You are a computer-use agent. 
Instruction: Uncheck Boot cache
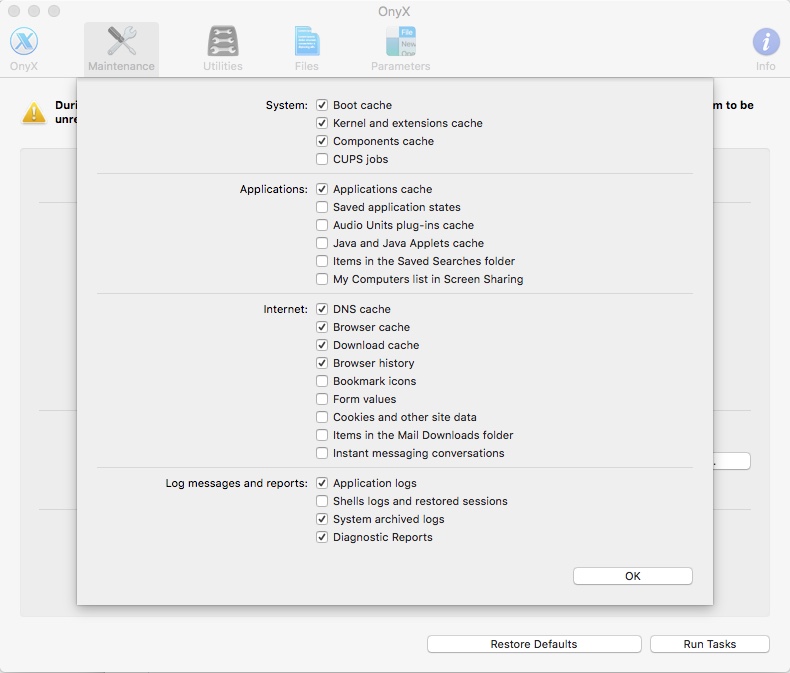click(x=322, y=105)
